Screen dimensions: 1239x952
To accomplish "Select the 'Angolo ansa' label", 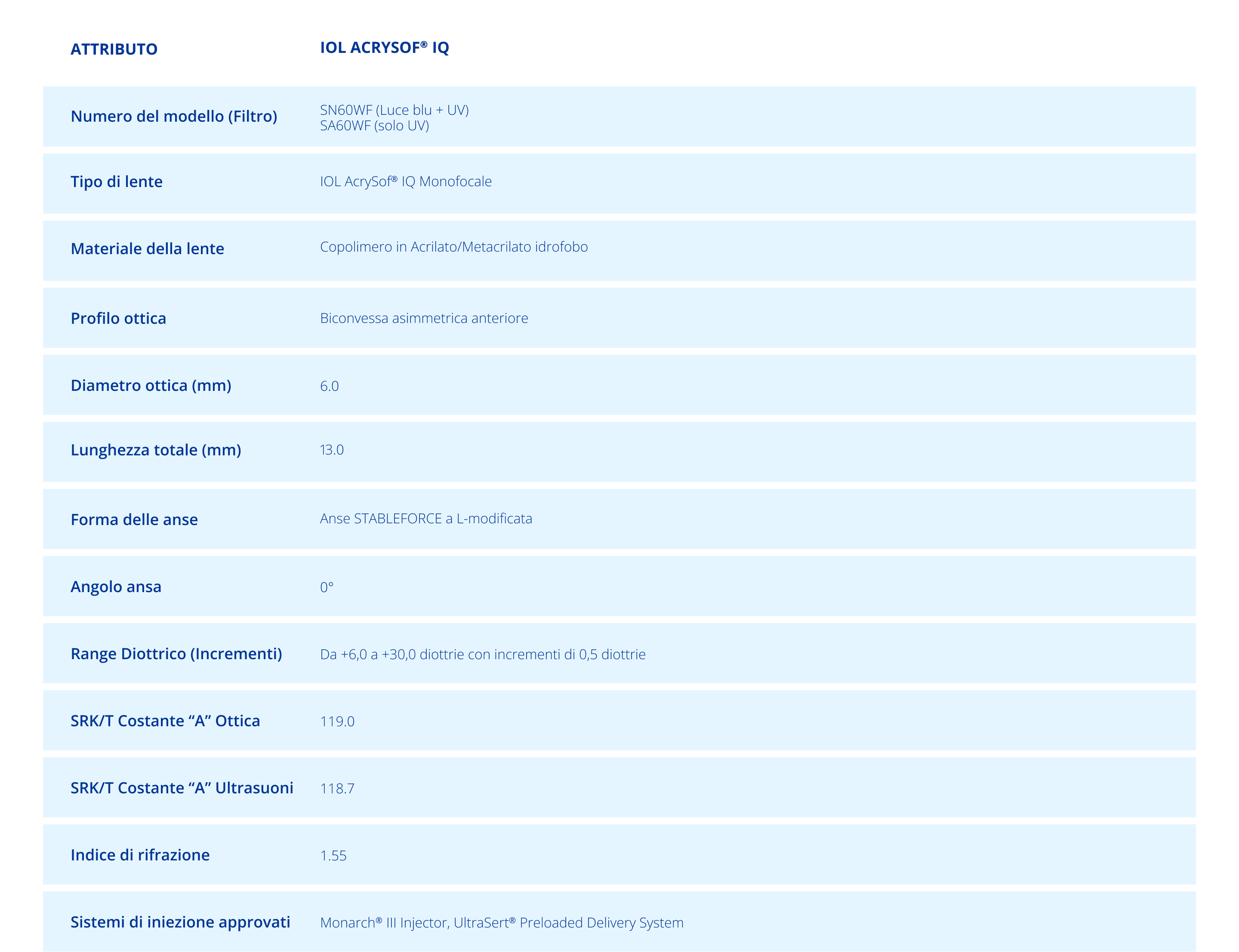I will pos(116,587).
